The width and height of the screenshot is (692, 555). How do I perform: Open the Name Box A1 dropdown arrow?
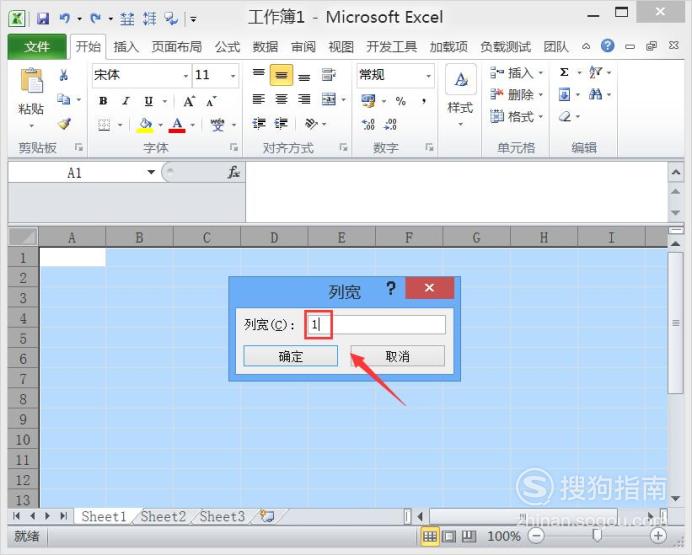click(151, 172)
